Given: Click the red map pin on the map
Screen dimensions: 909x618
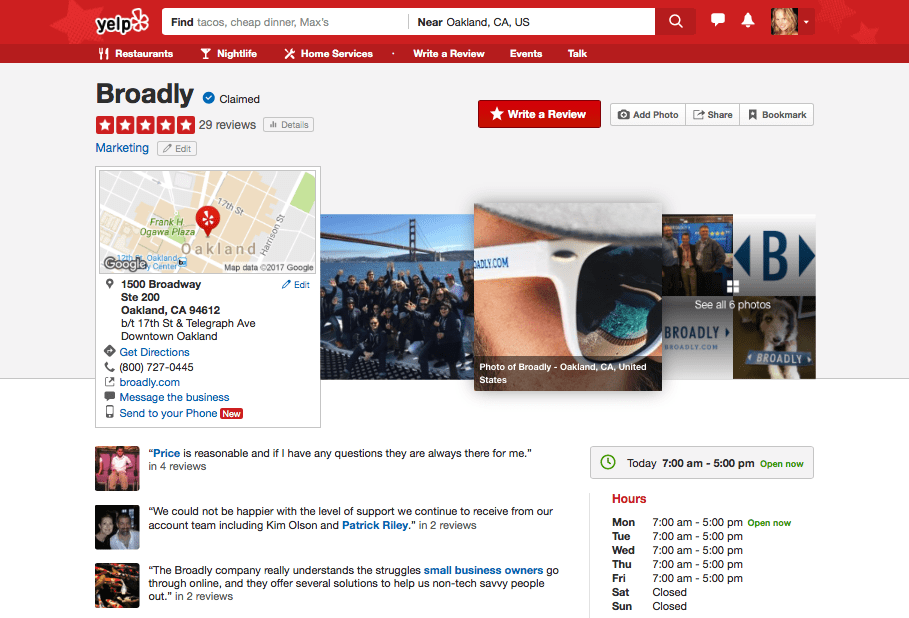Looking at the screenshot, I should (208, 218).
